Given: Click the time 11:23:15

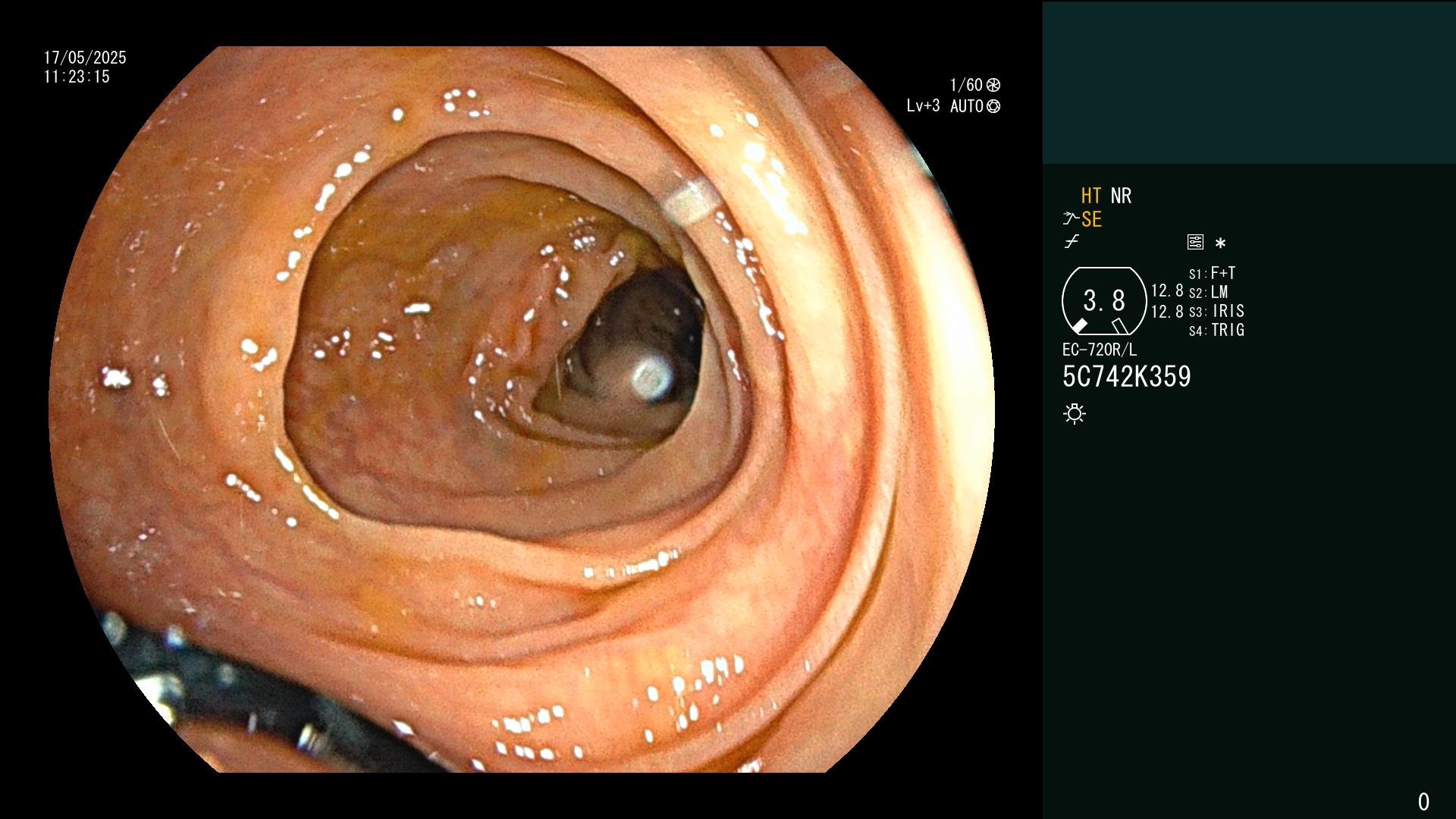Looking at the screenshot, I should (77, 77).
